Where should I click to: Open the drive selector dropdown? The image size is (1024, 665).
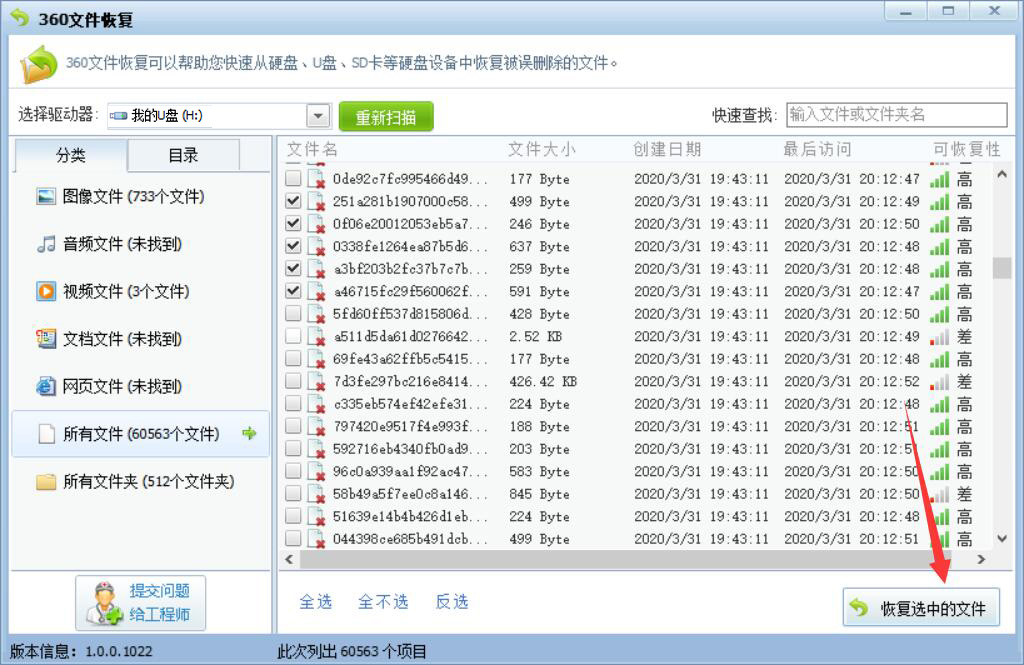[317, 114]
